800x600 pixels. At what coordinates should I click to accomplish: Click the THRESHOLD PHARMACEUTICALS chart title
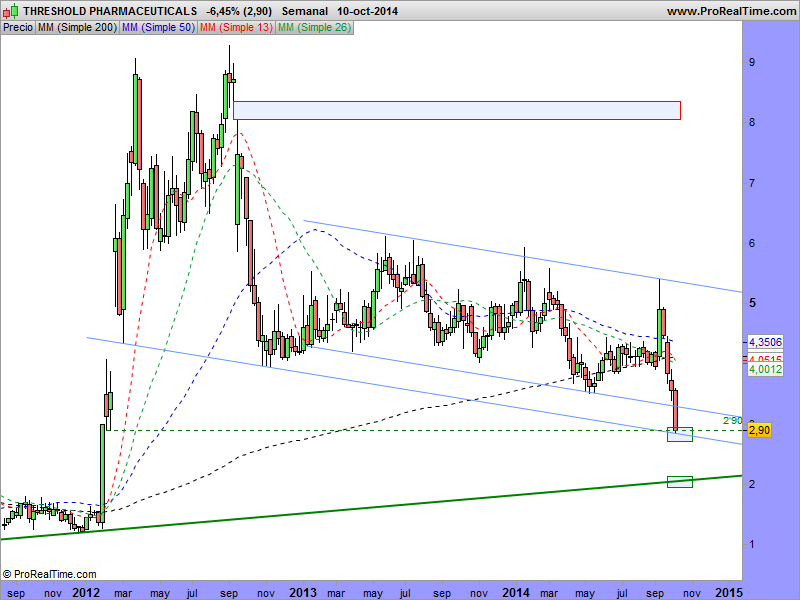(110, 11)
